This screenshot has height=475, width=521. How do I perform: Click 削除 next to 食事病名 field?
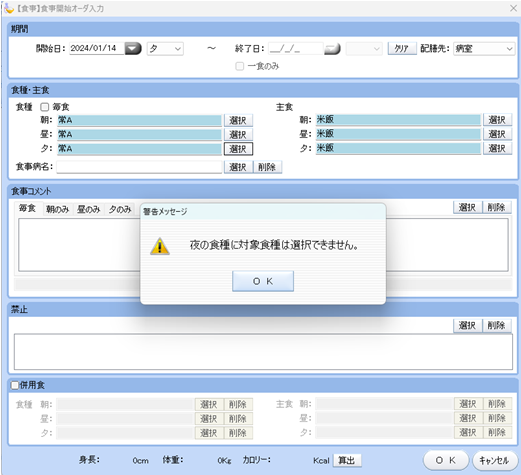(x=267, y=167)
